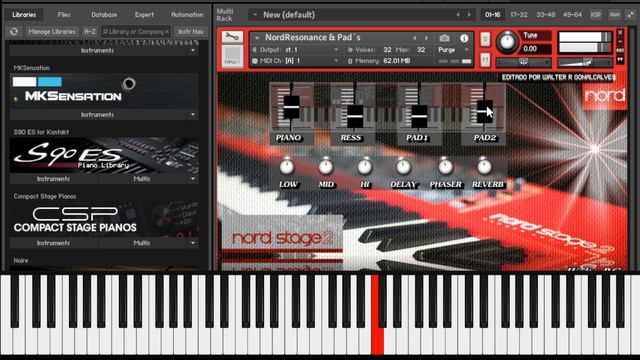Switch to the Database tab
This screenshot has width=640, height=360.
104,15
